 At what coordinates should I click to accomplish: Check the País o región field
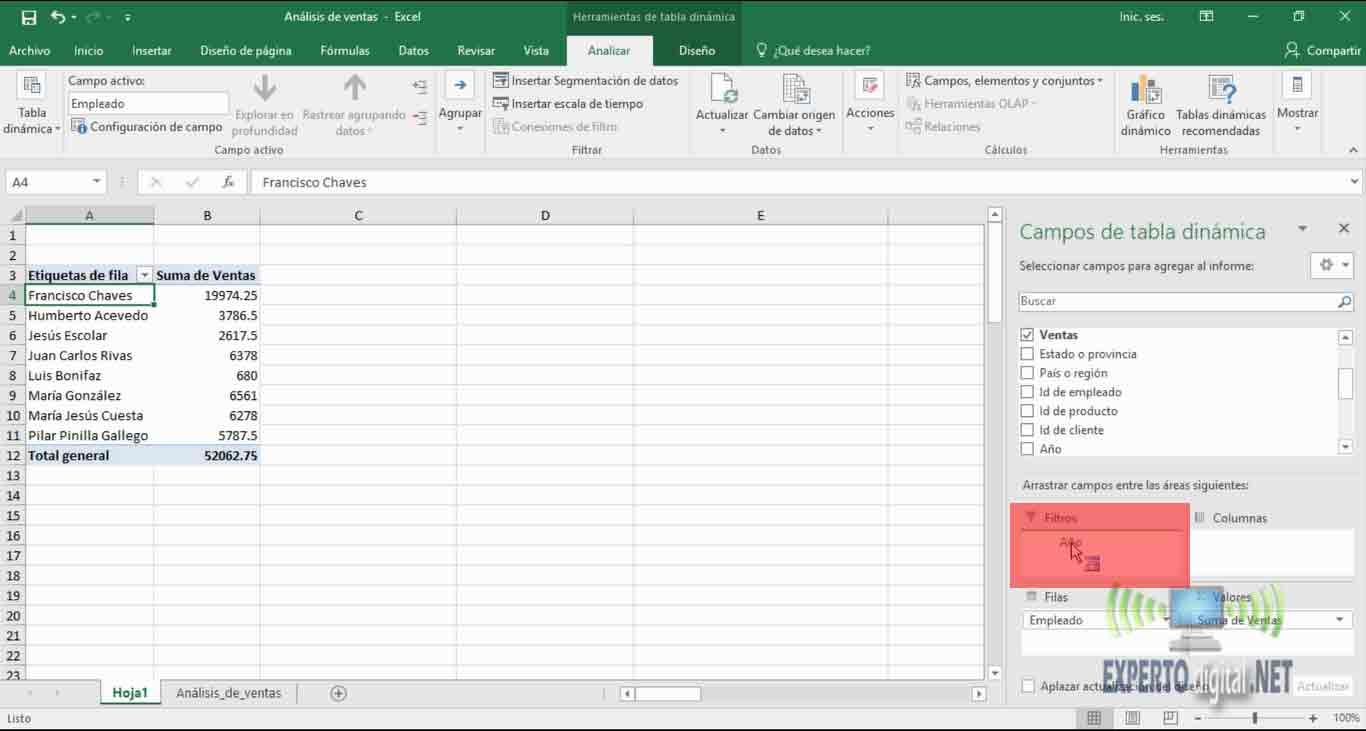click(1027, 373)
